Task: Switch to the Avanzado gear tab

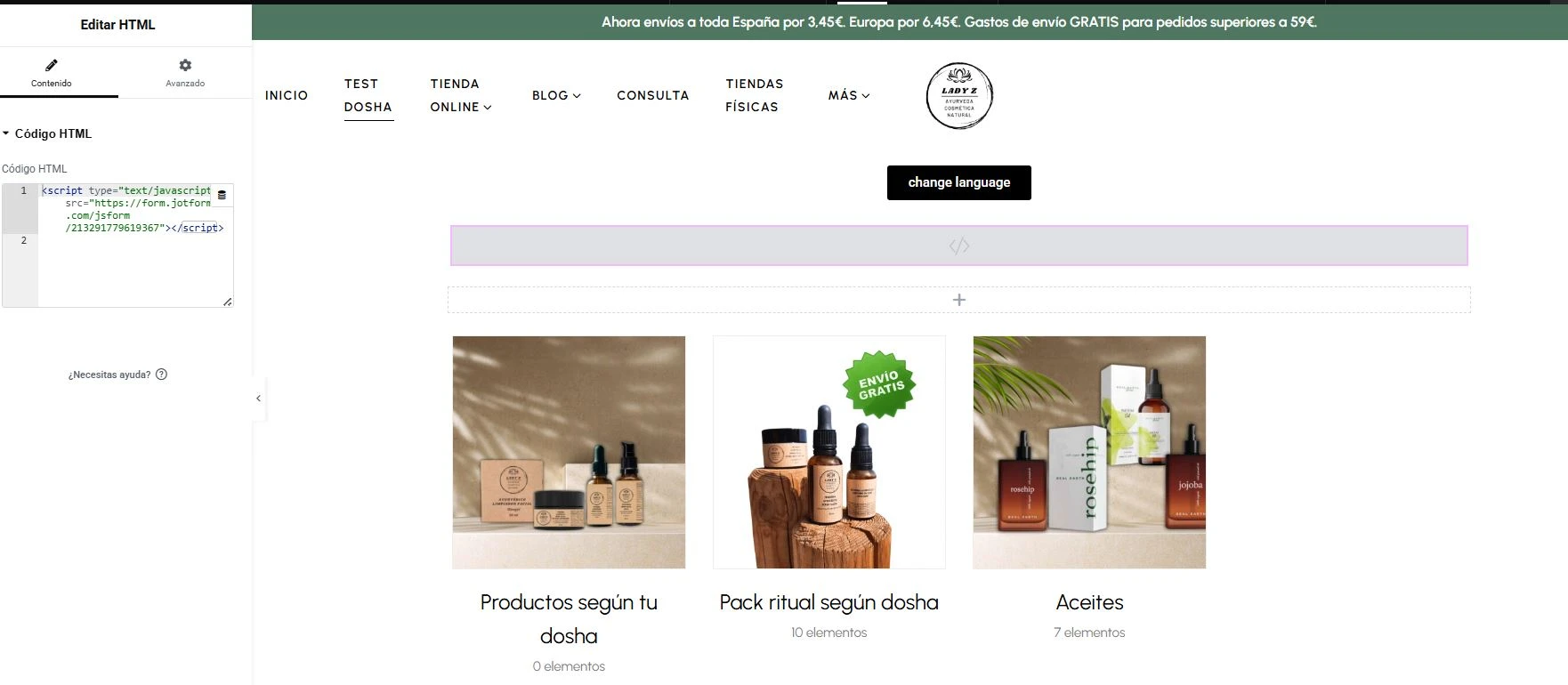Action: tap(185, 73)
